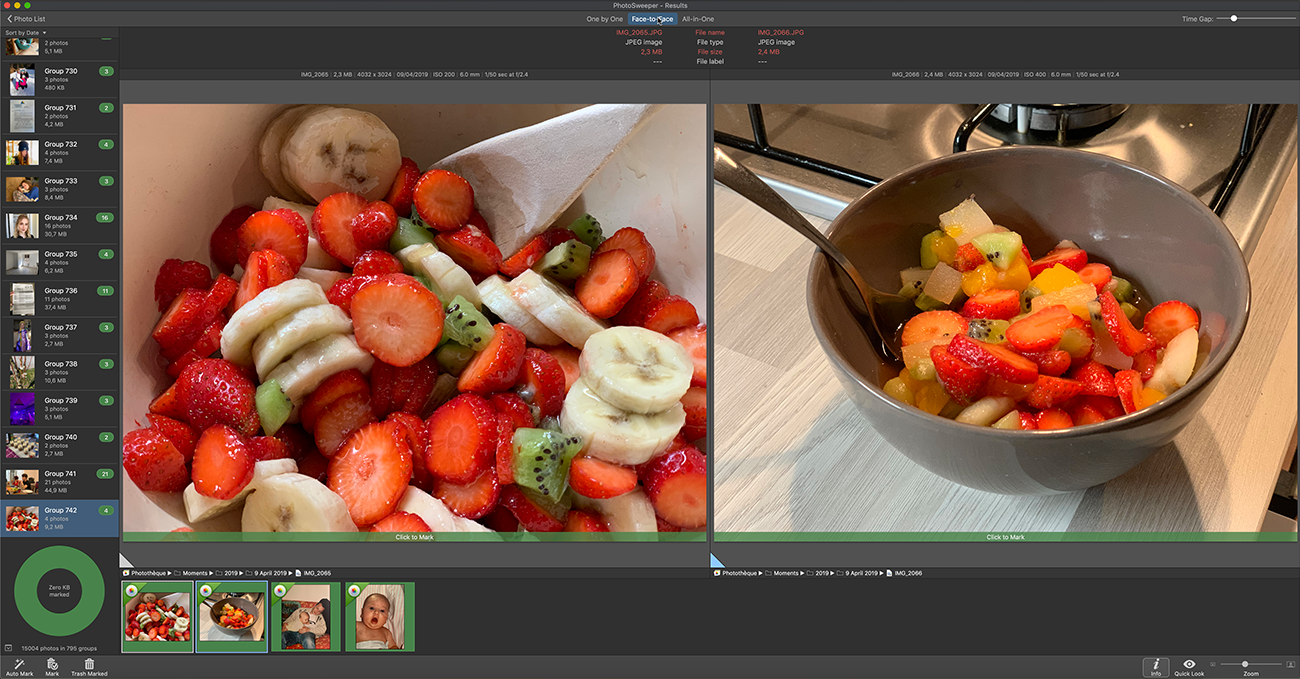Select the baby face thumbnail in filmstrip

pyautogui.click(x=380, y=617)
